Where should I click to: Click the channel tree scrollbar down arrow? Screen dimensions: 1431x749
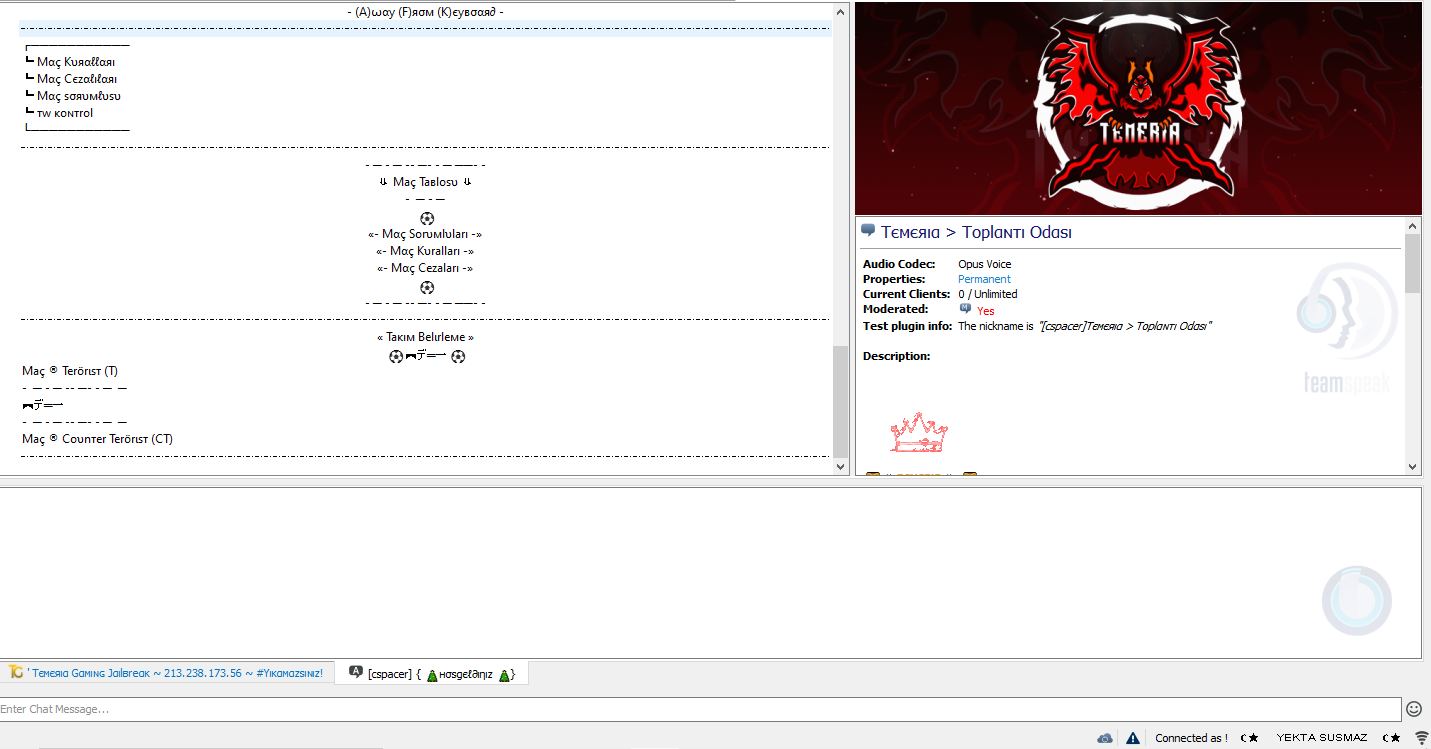tap(840, 466)
